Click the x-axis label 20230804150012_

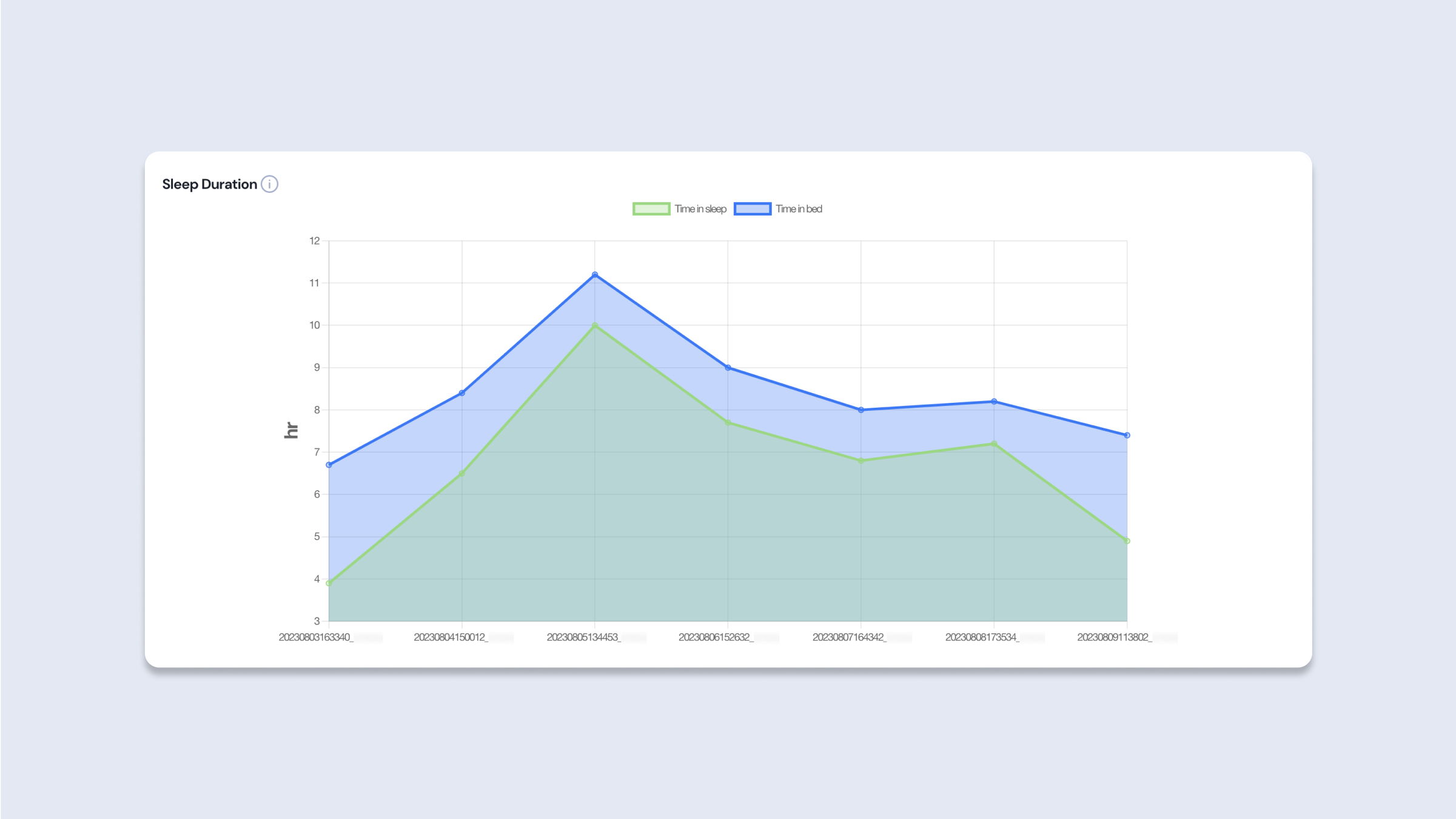pyautogui.click(x=451, y=637)
